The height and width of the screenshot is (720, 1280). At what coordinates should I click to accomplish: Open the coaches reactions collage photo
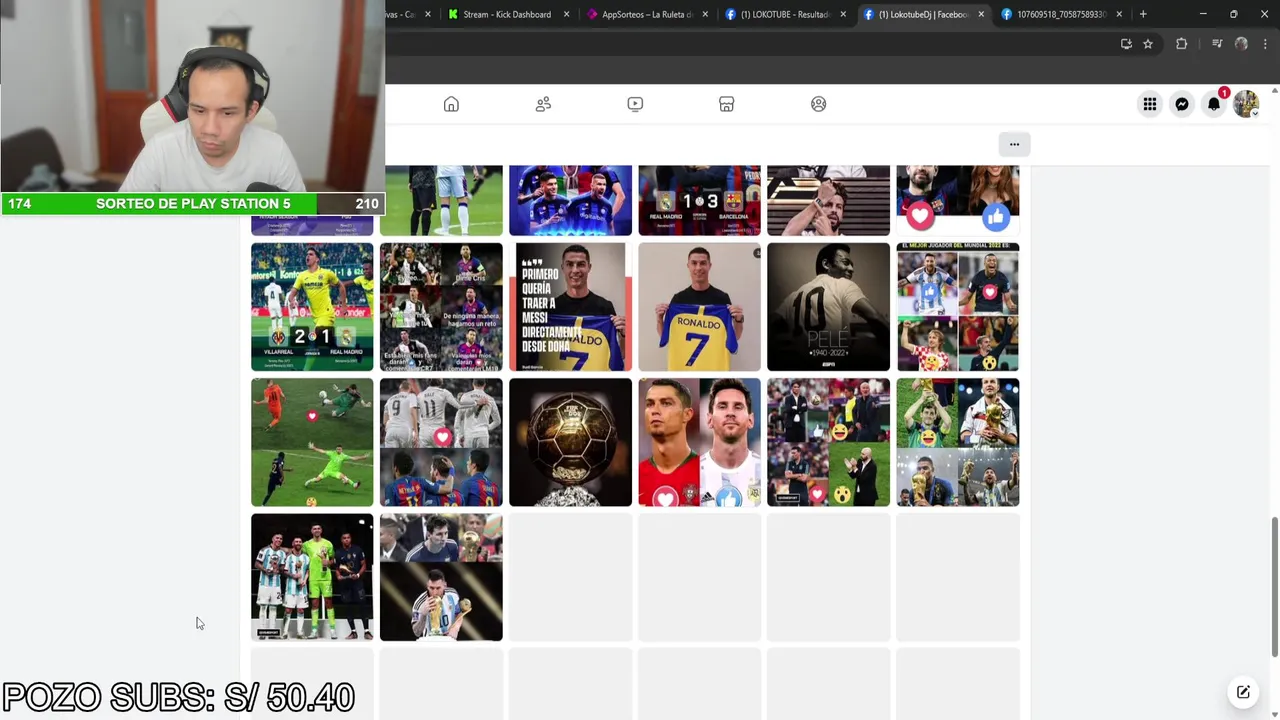click(x=828, y=442)
